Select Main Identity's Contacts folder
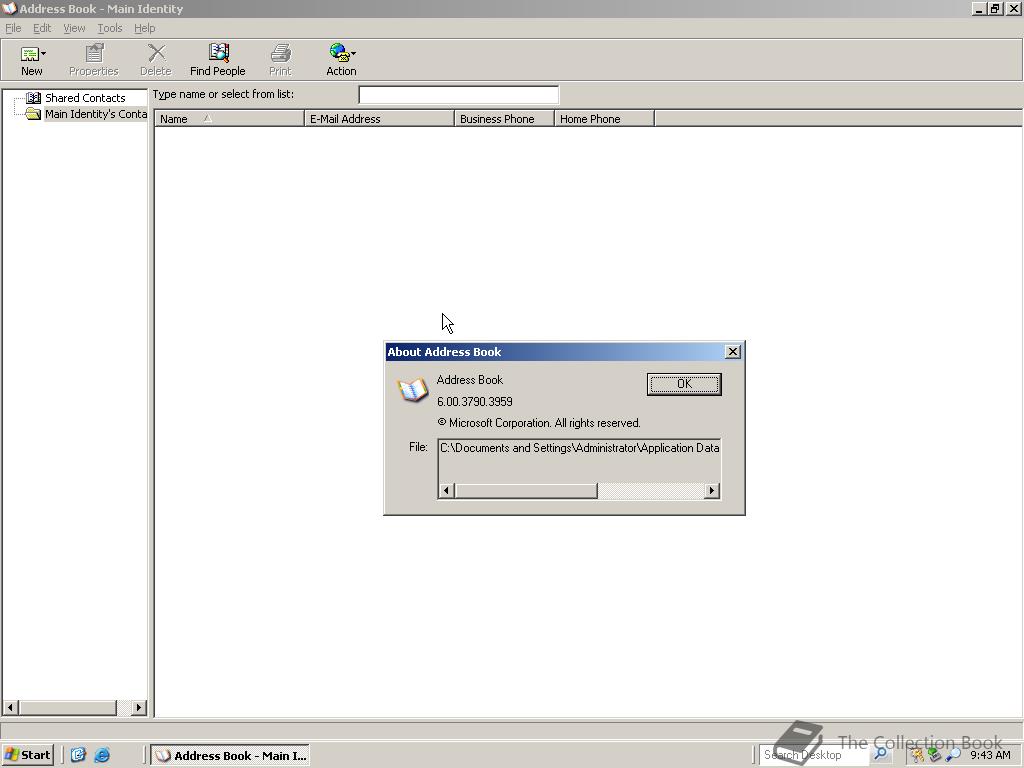Screen dimensions: 1024x768 tap(95, 114)
